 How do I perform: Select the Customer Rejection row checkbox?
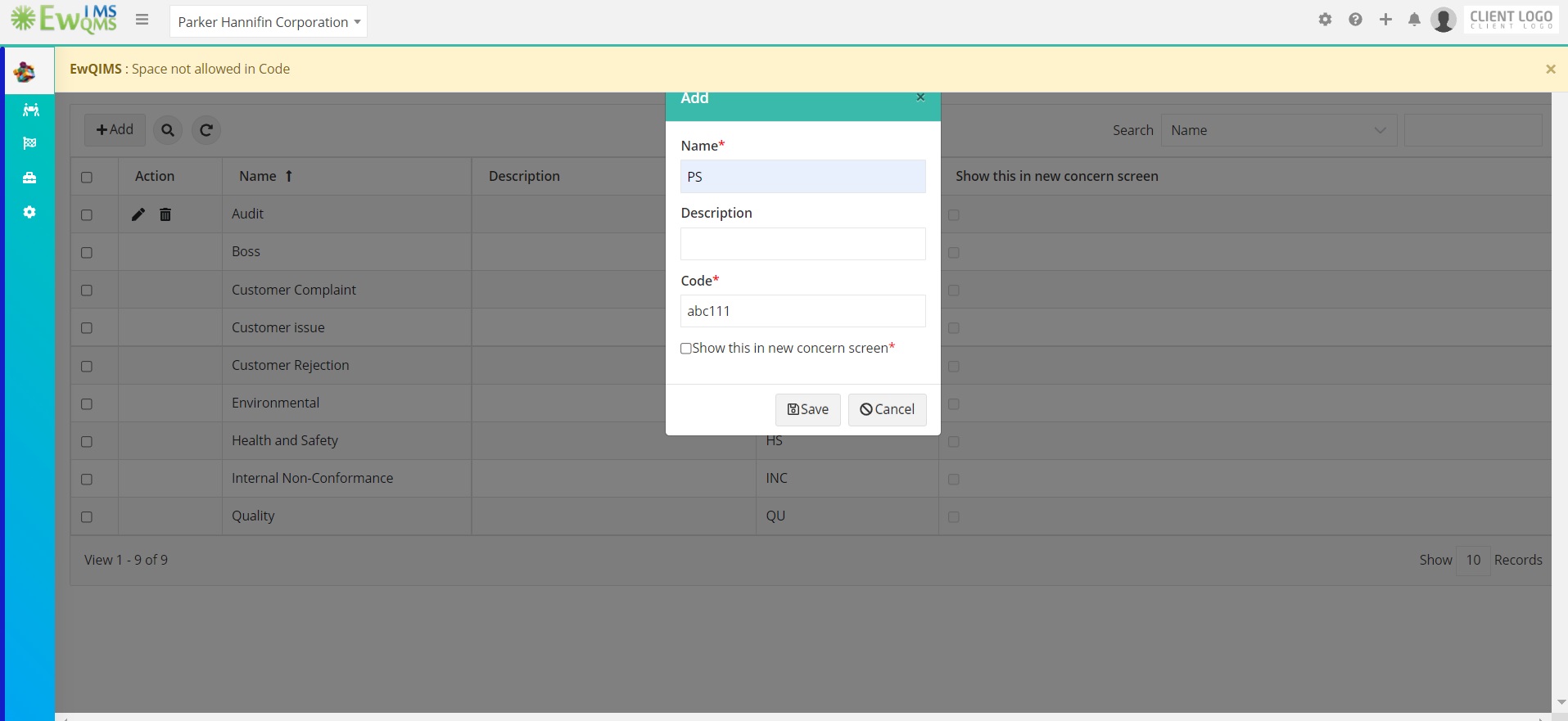tap(87, 366)
